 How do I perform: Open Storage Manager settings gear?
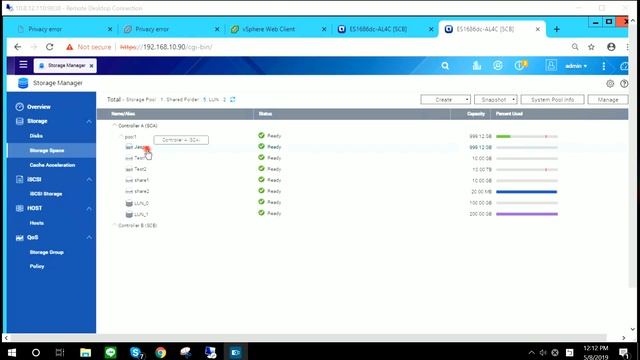point(610,84)
